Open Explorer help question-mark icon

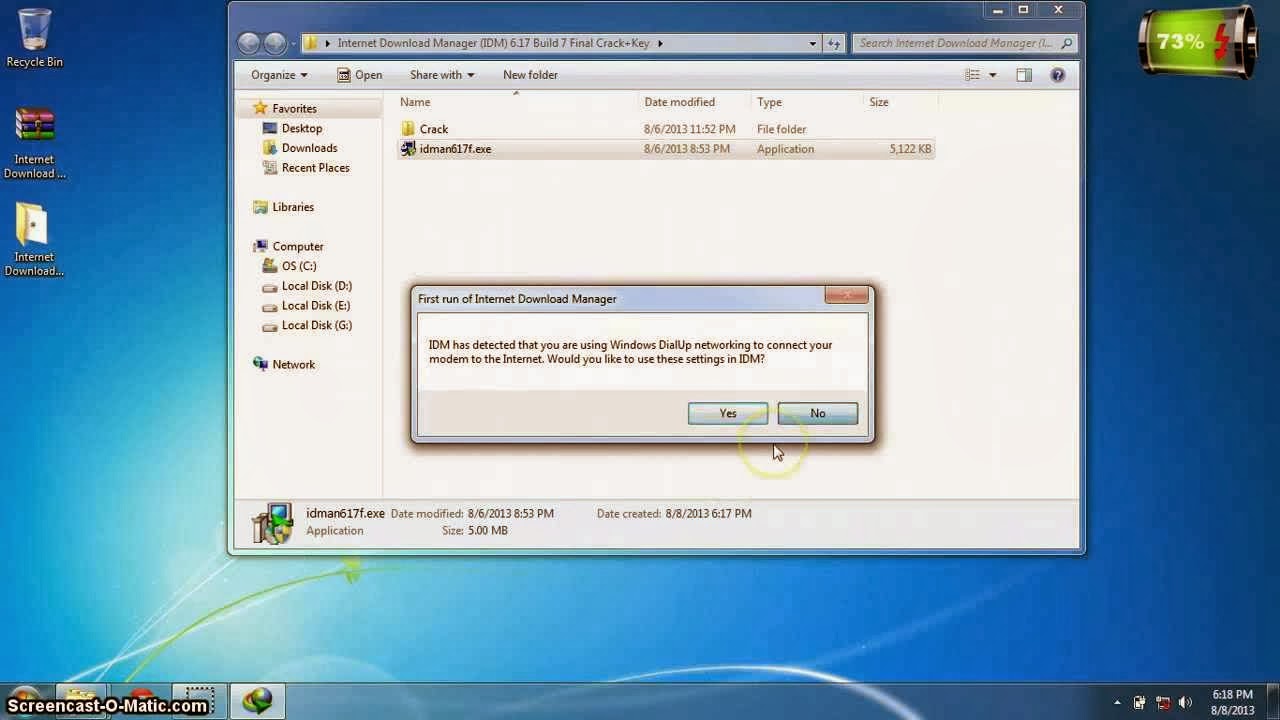pos(1058,75)
